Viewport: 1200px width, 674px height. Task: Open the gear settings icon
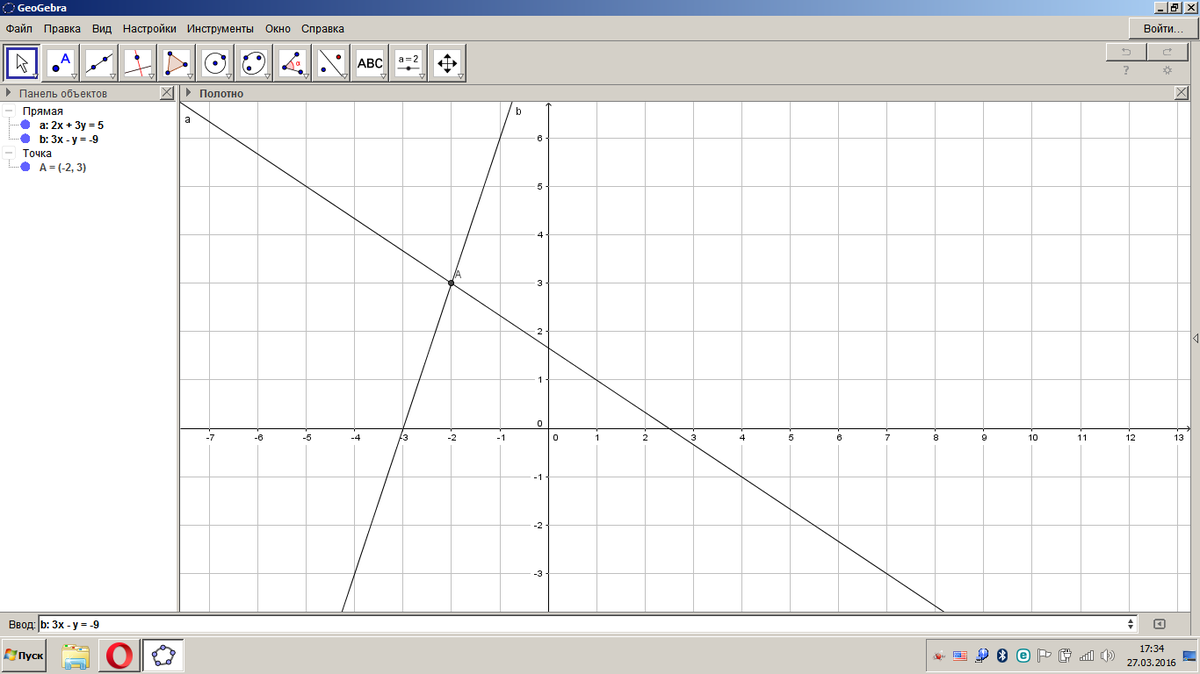1167,71
